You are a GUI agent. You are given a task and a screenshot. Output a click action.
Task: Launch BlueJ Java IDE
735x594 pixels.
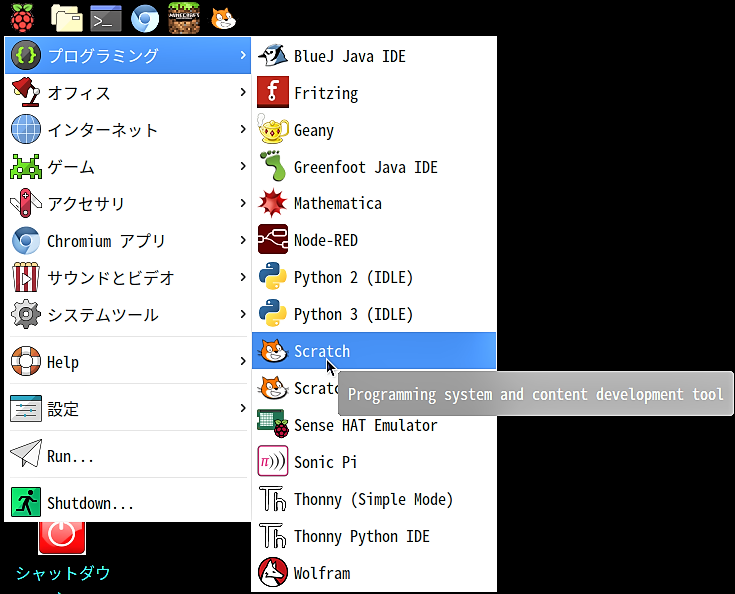349,56
